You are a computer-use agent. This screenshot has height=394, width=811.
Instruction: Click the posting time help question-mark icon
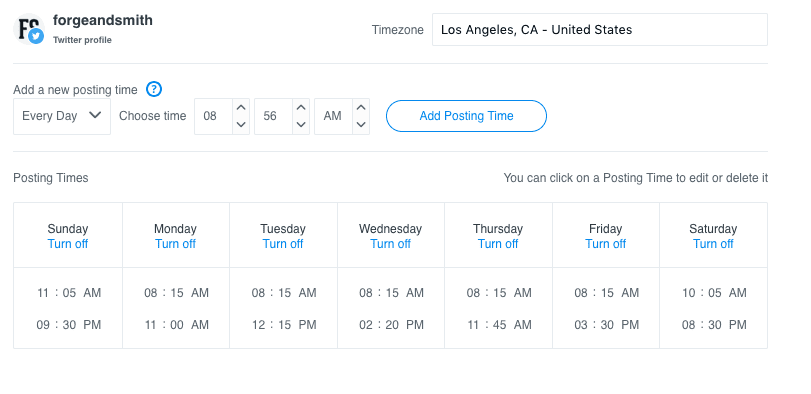[154, 89]
